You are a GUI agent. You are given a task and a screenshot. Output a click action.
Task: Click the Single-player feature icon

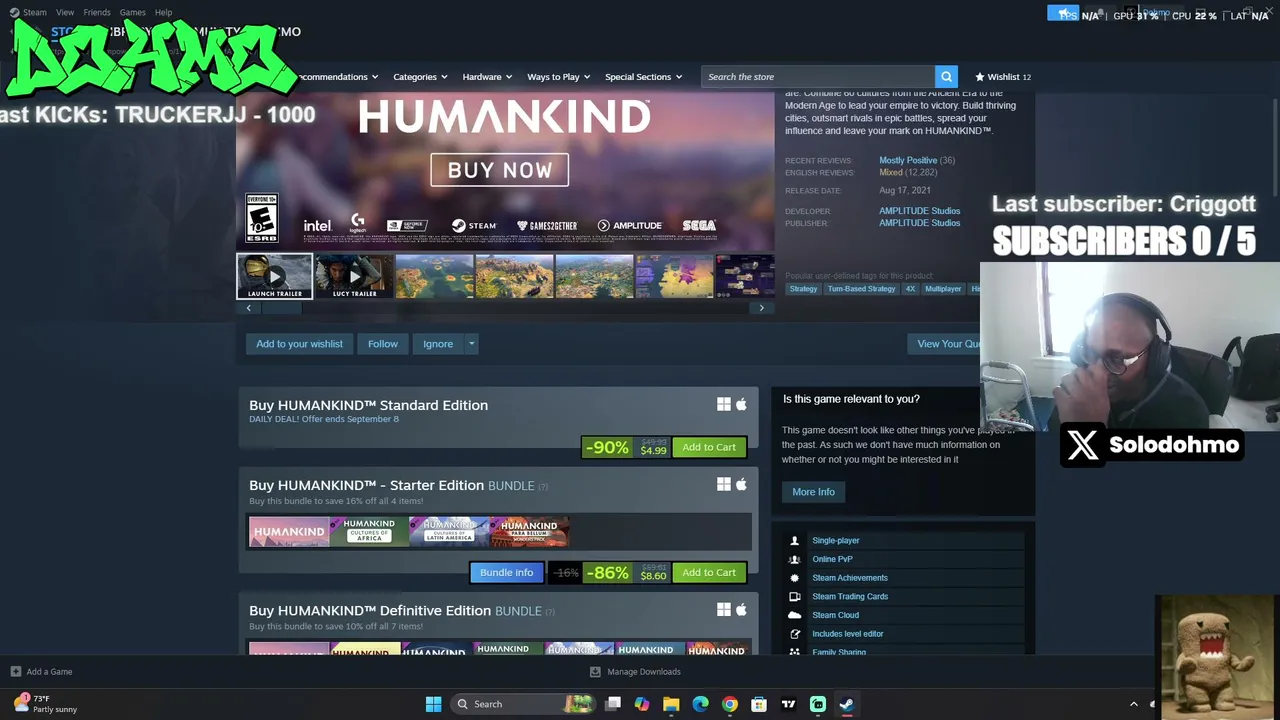[795, 541]
